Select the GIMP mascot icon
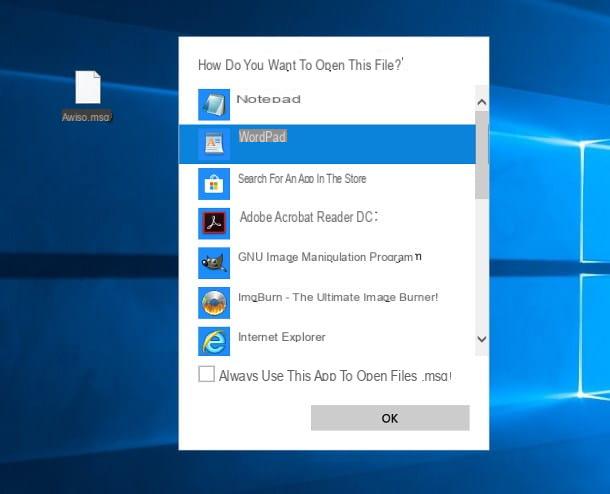 (x=214, y=263)
